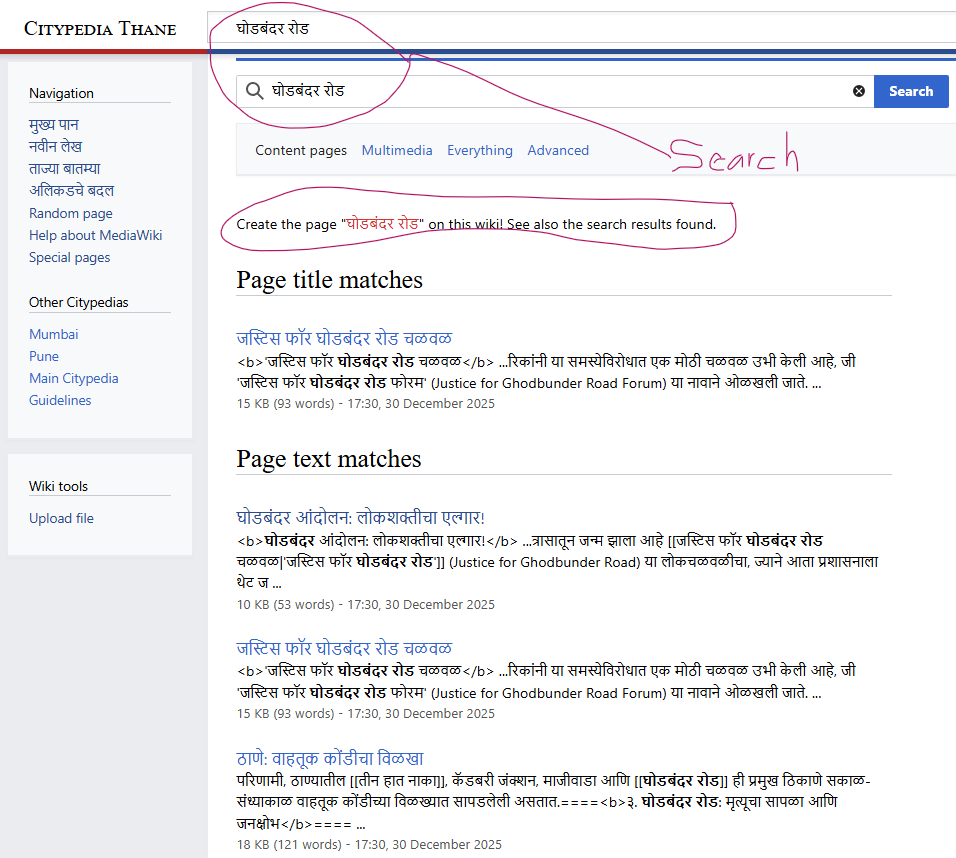Screen dimensions: 956x858
Task: Open a Random page
Action: pos(71,213)
